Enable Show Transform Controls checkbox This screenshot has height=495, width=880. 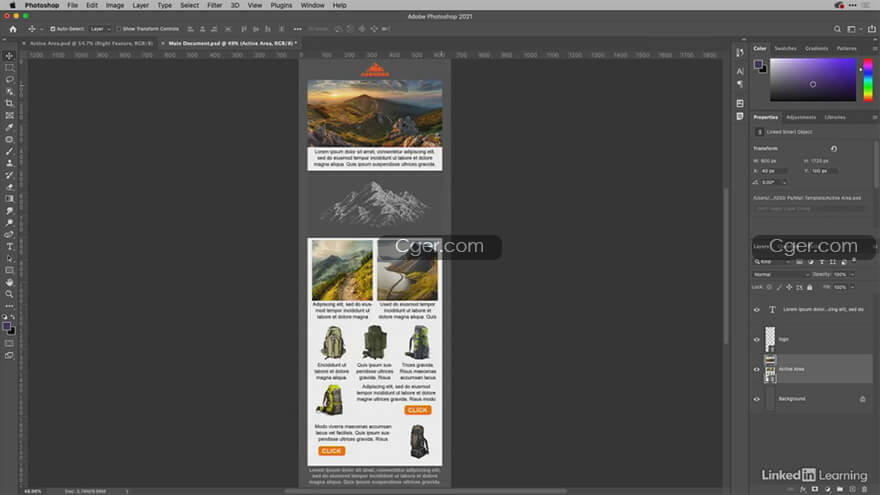(119, 29)
